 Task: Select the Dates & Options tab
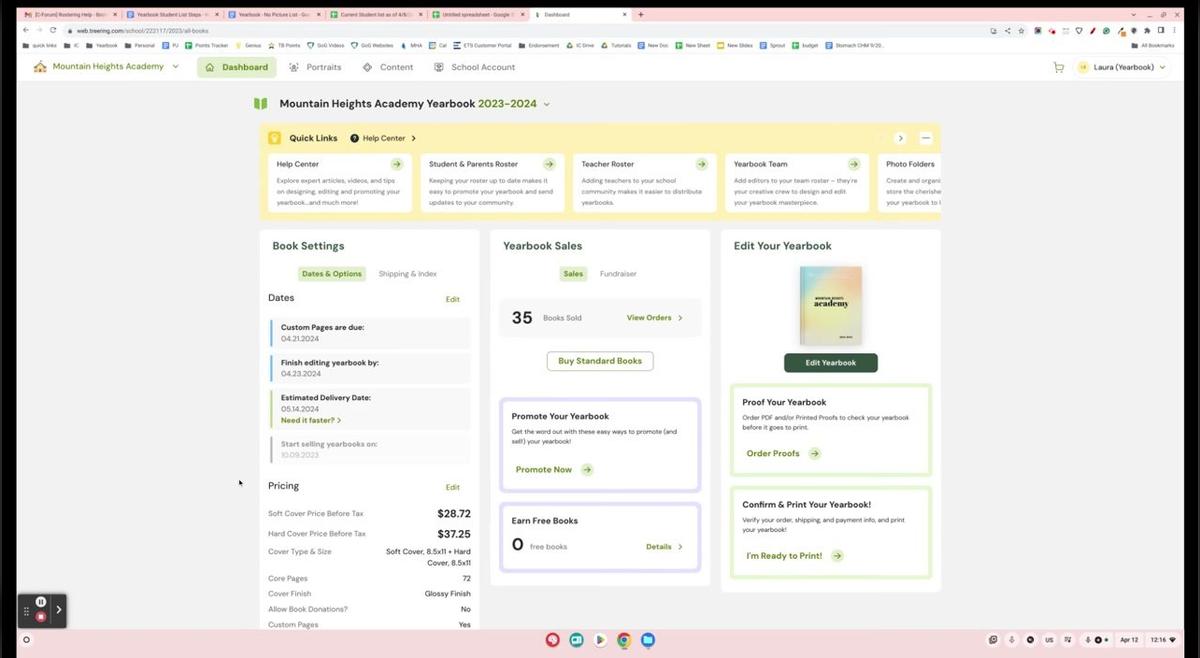pyautogui.click(x=332, y=274)
